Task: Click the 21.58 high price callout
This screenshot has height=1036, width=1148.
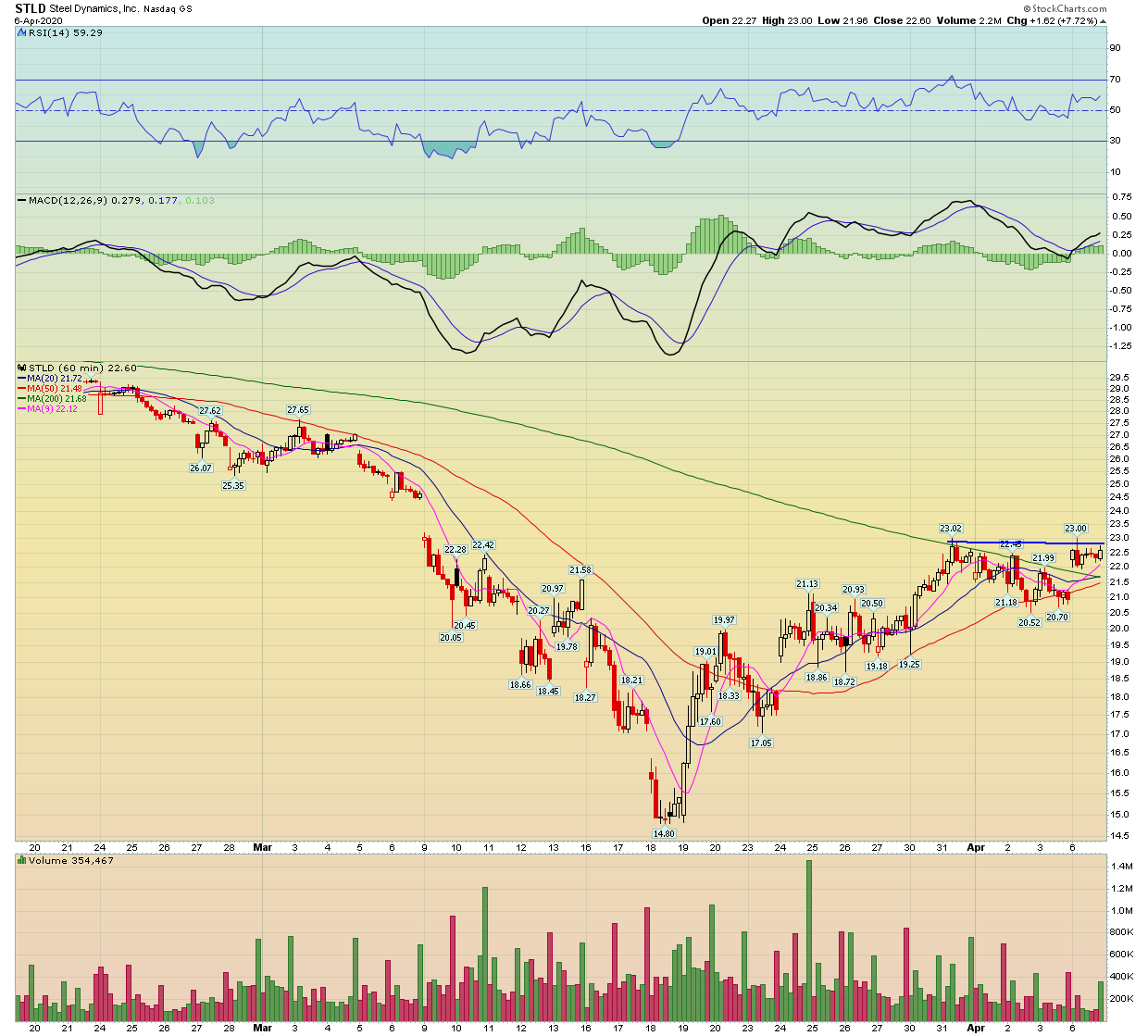Action: click(x=580, y=570)
